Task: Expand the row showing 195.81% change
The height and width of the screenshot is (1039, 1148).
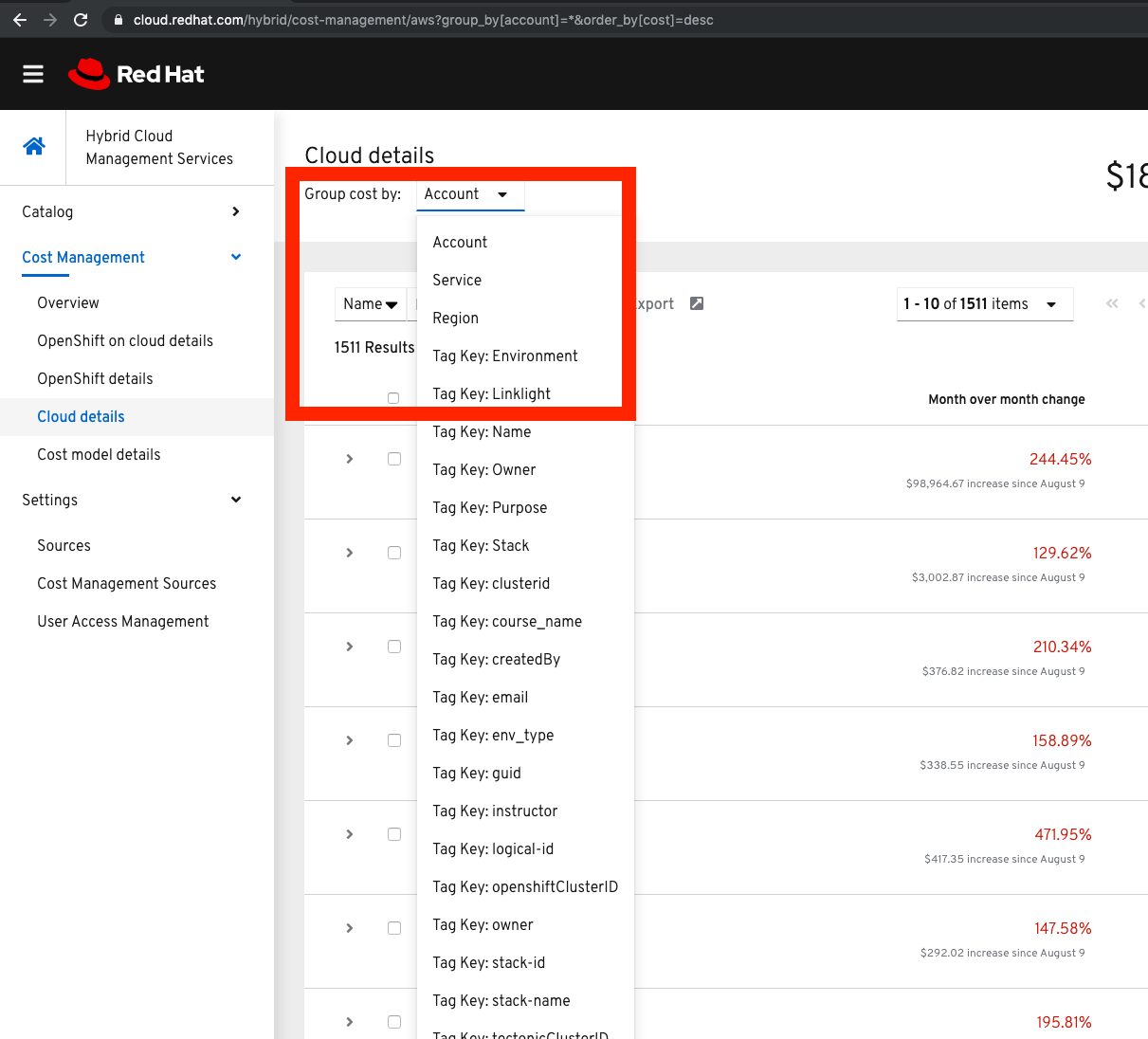Action: (350, 1022)
